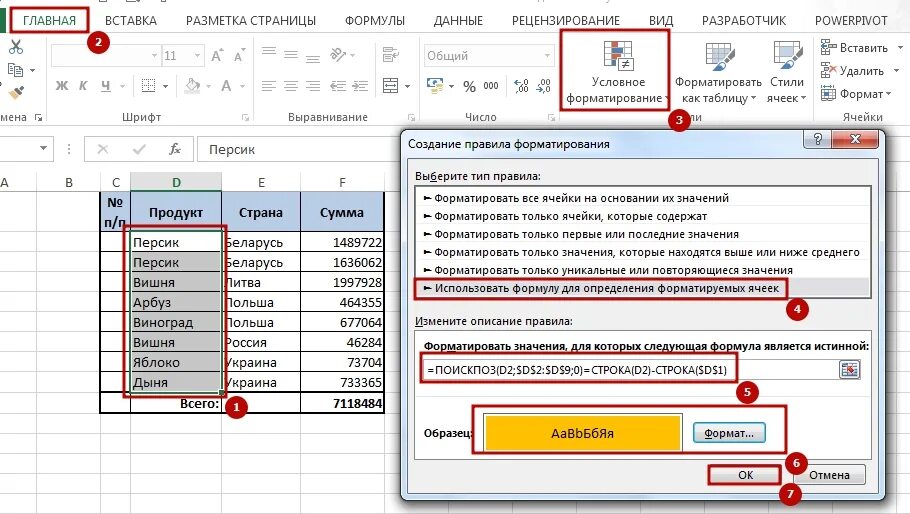Click the Отмена button
Viewport: 910px width, 514px height.
click(829, 475)
